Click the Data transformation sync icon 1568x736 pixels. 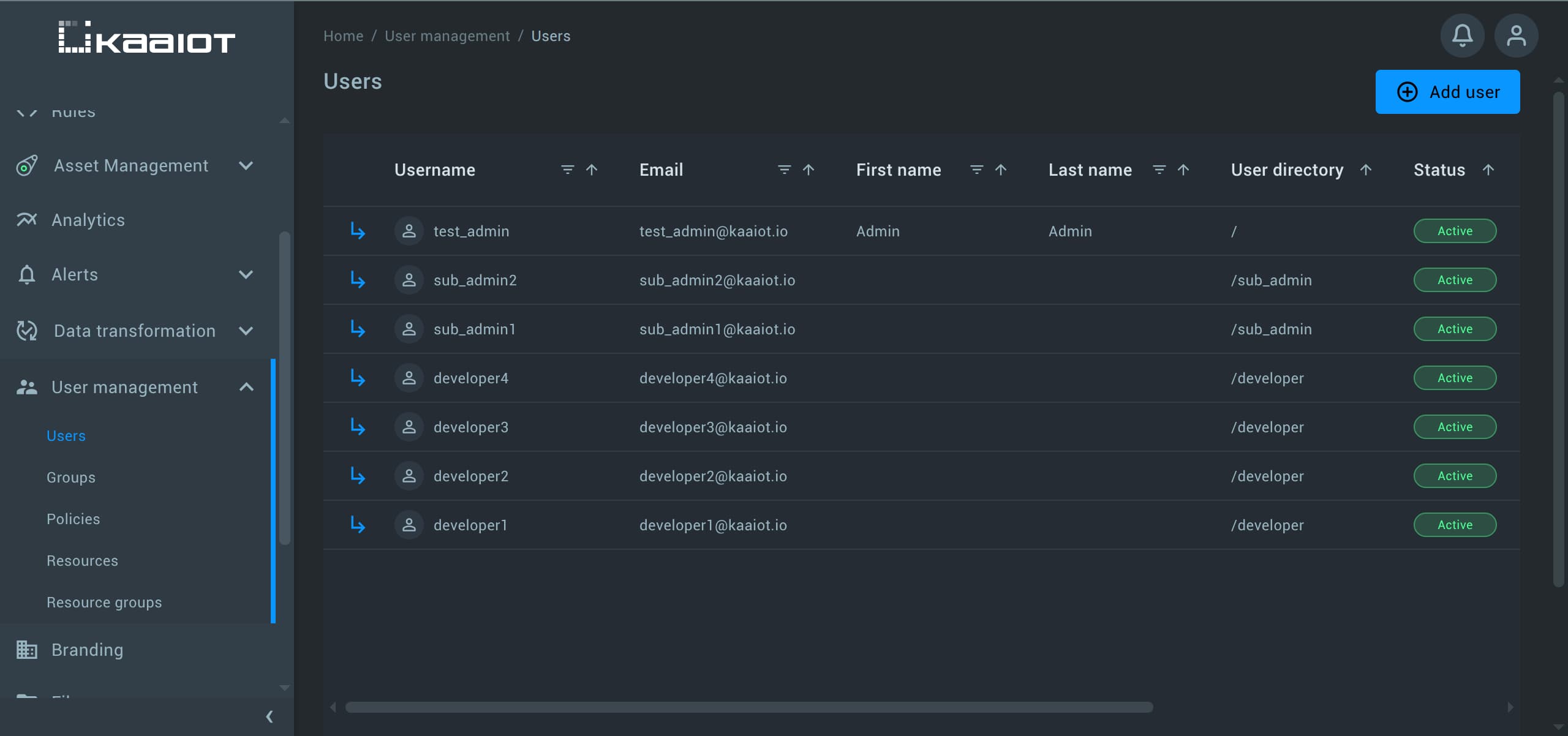pos(26,331)
